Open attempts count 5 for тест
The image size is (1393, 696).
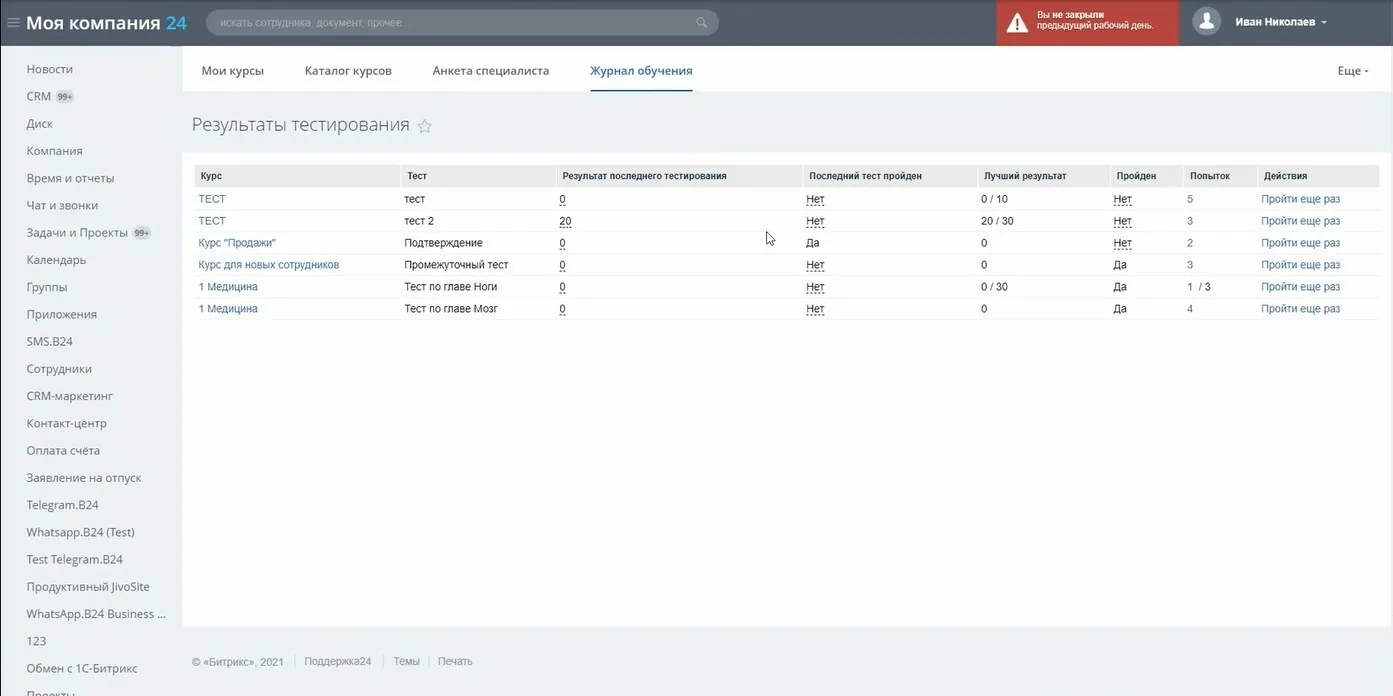(x=1190, y=199)
